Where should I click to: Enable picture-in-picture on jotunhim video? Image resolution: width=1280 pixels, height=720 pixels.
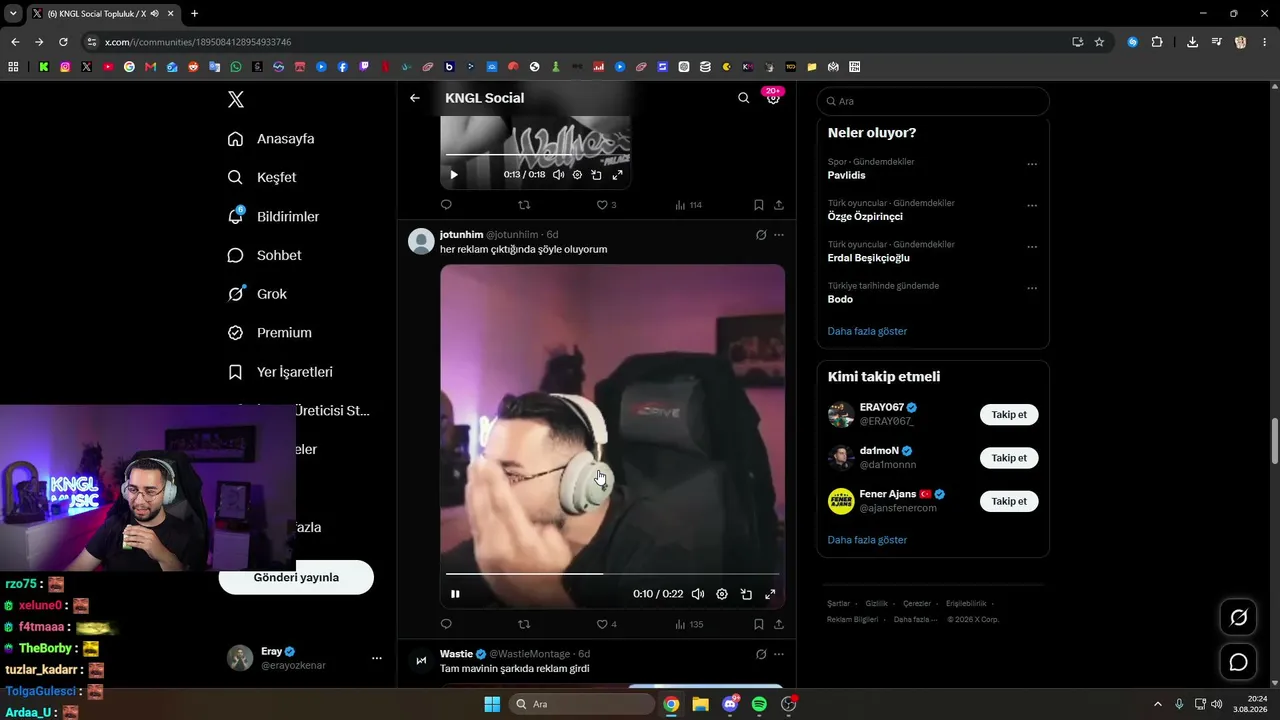(x=746, y=594)
